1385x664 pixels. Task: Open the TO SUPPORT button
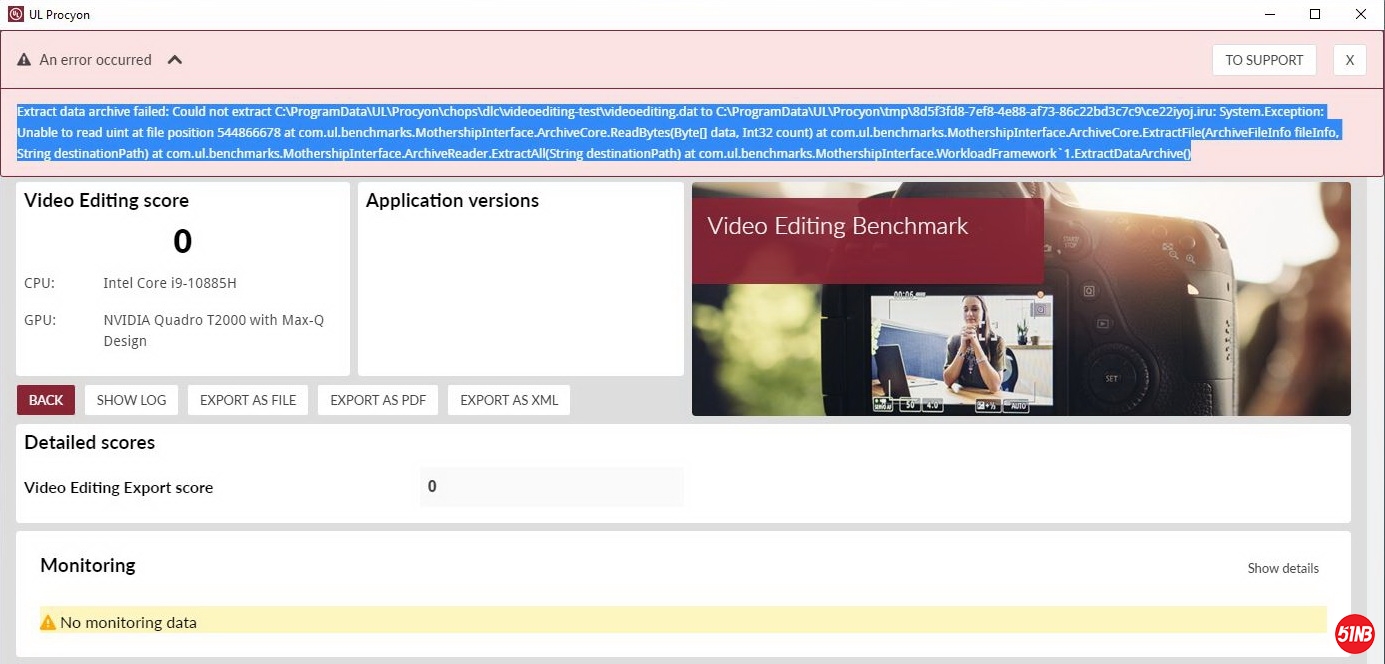click(x=1264, y=60)
